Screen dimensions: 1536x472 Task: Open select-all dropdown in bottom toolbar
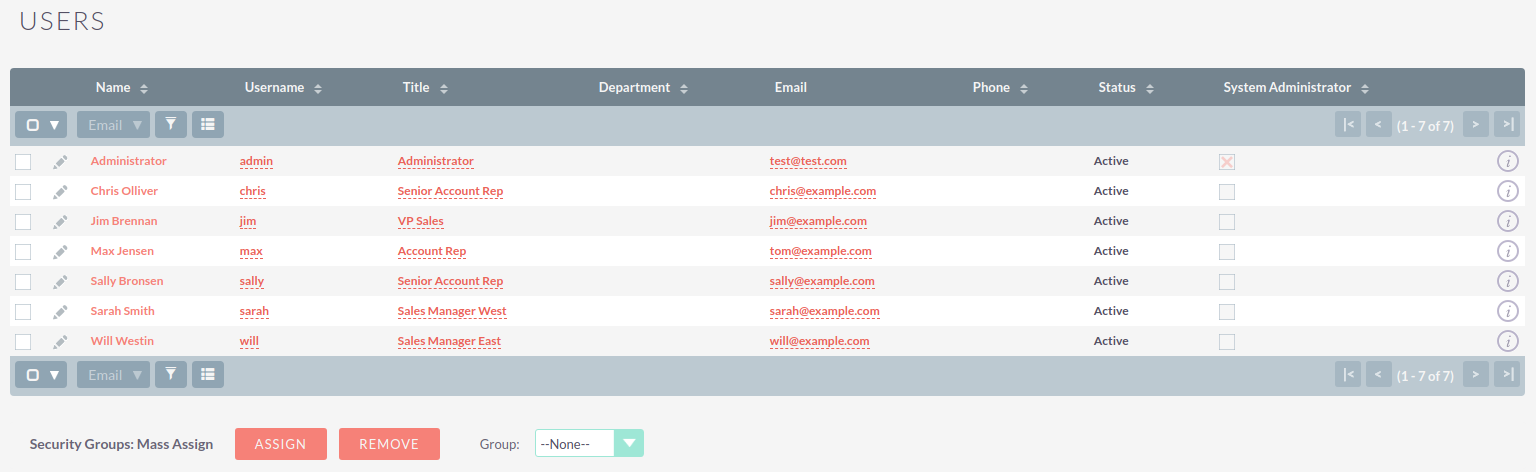41,374
